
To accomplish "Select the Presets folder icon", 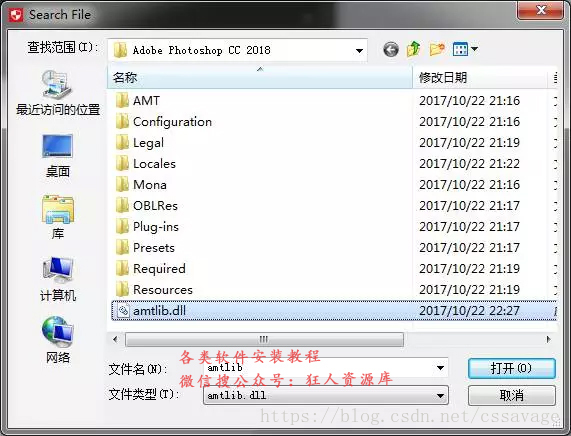I will pos(122,247).
